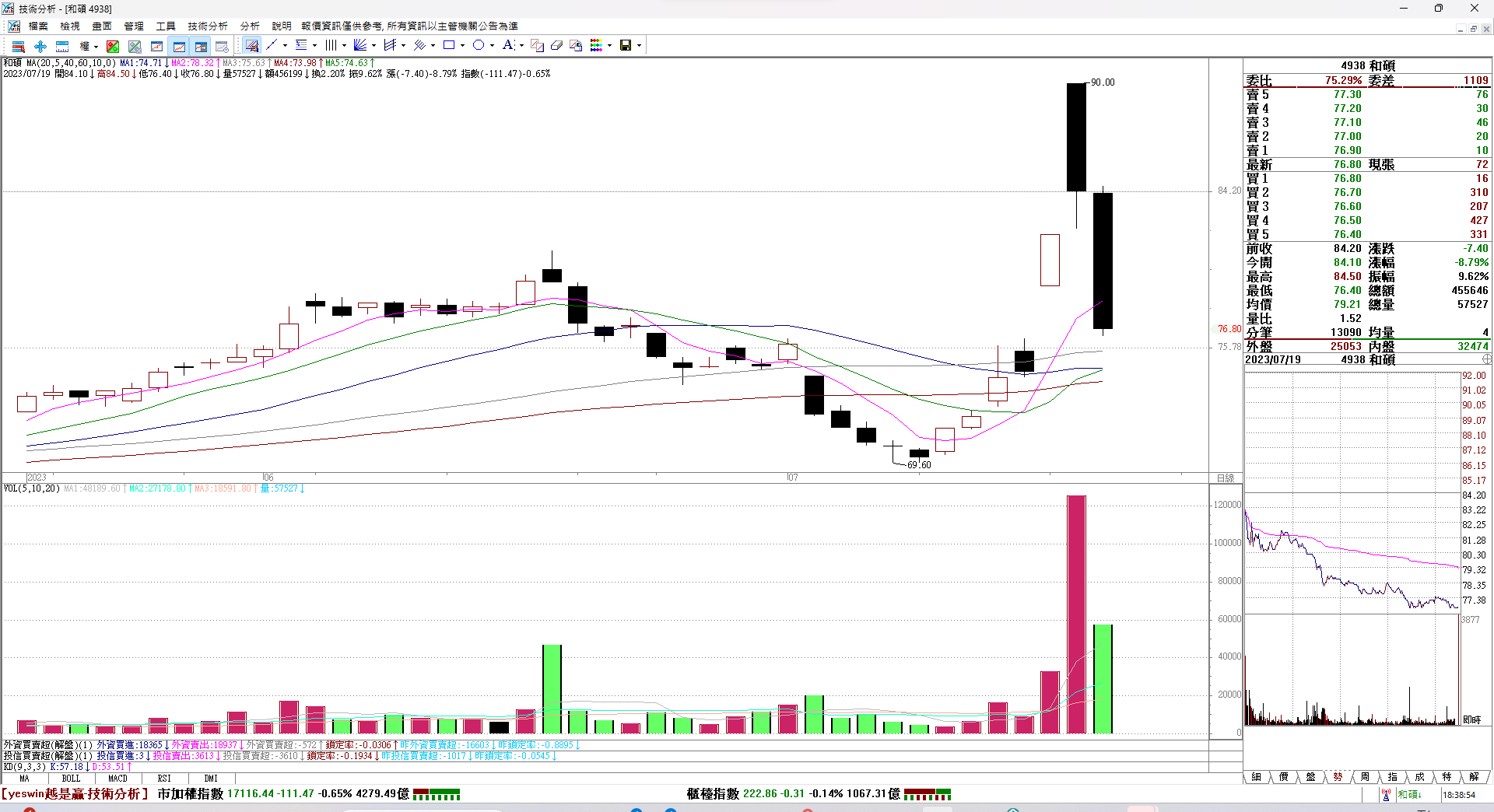The image size is (1494, 812).
Task: Click the gray diagonal chart icon with X
Action: pyautogui.click(x=135, y=46)
